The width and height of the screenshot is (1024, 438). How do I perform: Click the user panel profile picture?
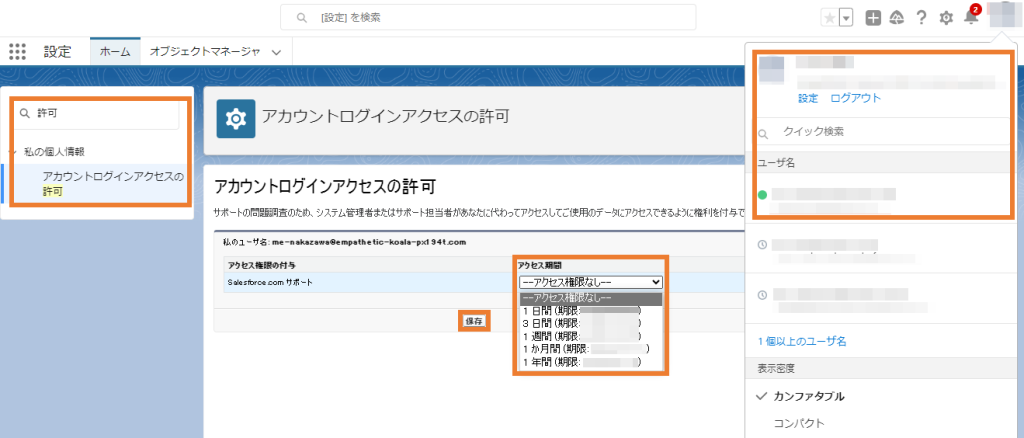pyautogui.click(x=771, y=70)
